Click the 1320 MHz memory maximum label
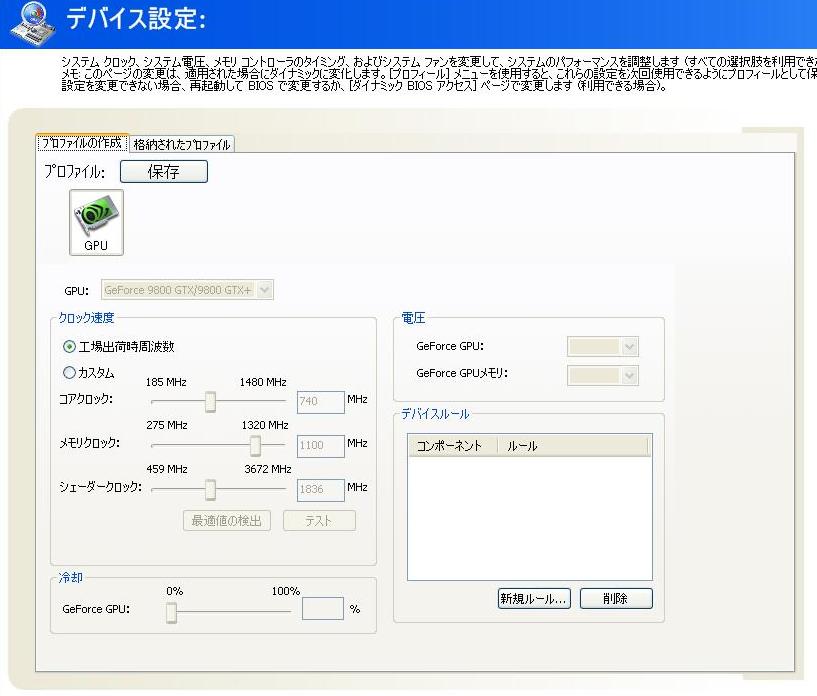Screen dimensions: 817x696 pyautogui.click(x=265, y=425)
